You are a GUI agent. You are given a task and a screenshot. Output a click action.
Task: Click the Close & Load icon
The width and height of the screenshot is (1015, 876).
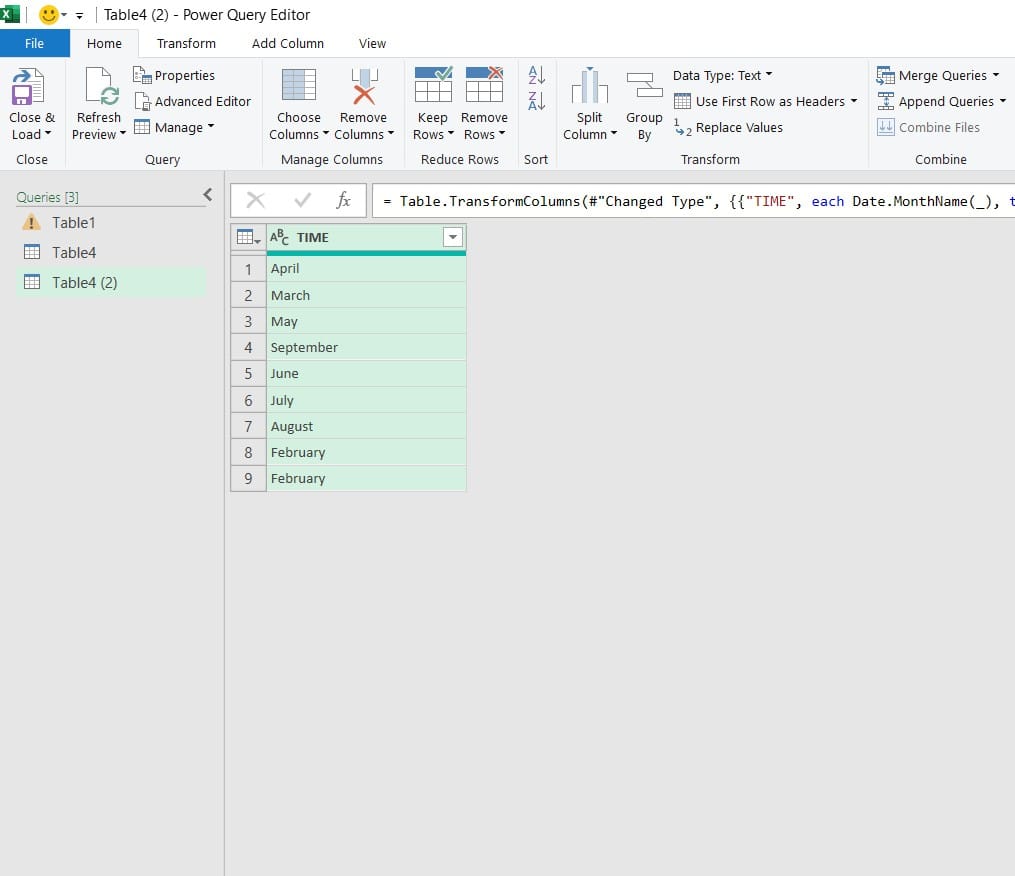point(30,88)
